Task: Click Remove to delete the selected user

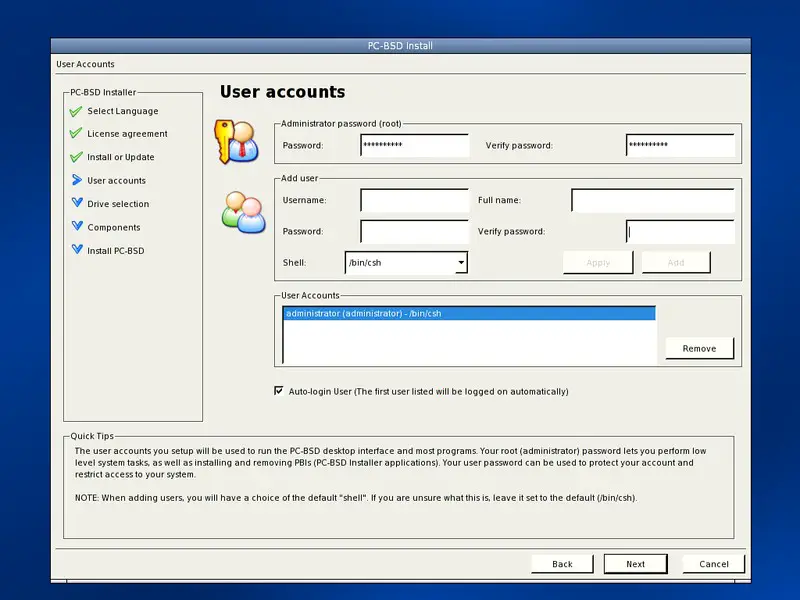Action: [x=699, y=348]
